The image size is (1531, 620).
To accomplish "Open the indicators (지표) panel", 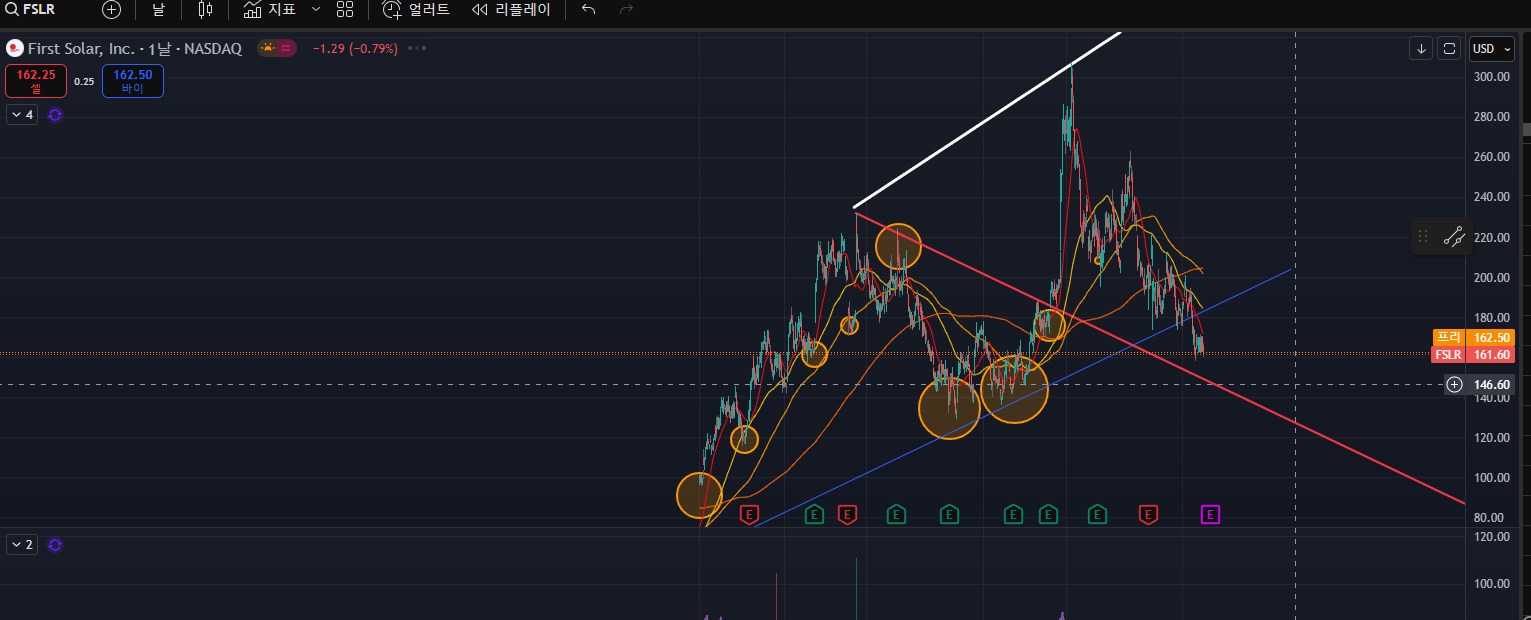I will 269,10.
